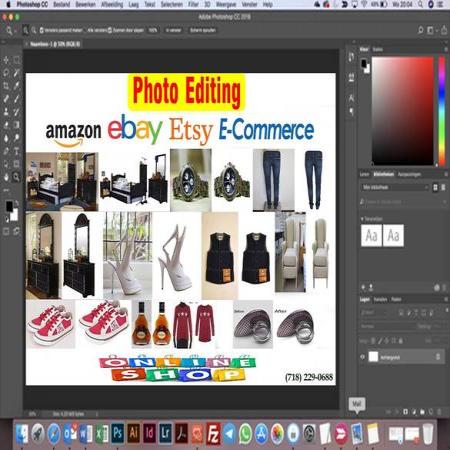The image size is (450, 450).
Task: Toggle lock image pixels brush icon
Action: pyautogui.click(x=380, y=341)
